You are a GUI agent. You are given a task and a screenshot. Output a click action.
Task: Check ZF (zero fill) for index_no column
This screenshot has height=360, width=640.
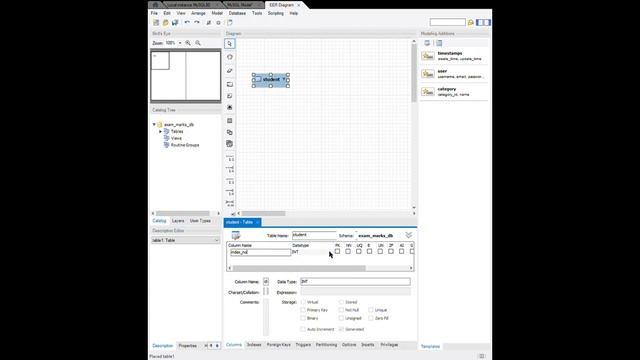pos(391,251)
